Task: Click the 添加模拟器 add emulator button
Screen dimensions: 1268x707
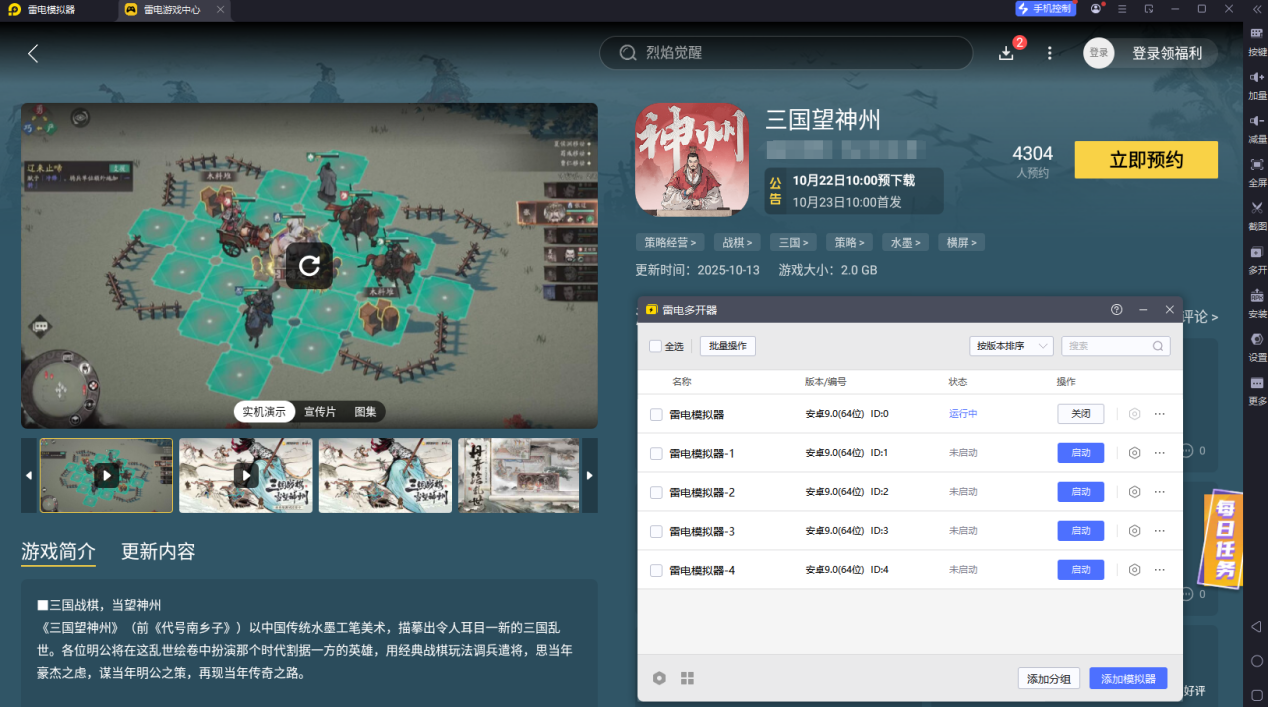Action: pos(1128,678)
